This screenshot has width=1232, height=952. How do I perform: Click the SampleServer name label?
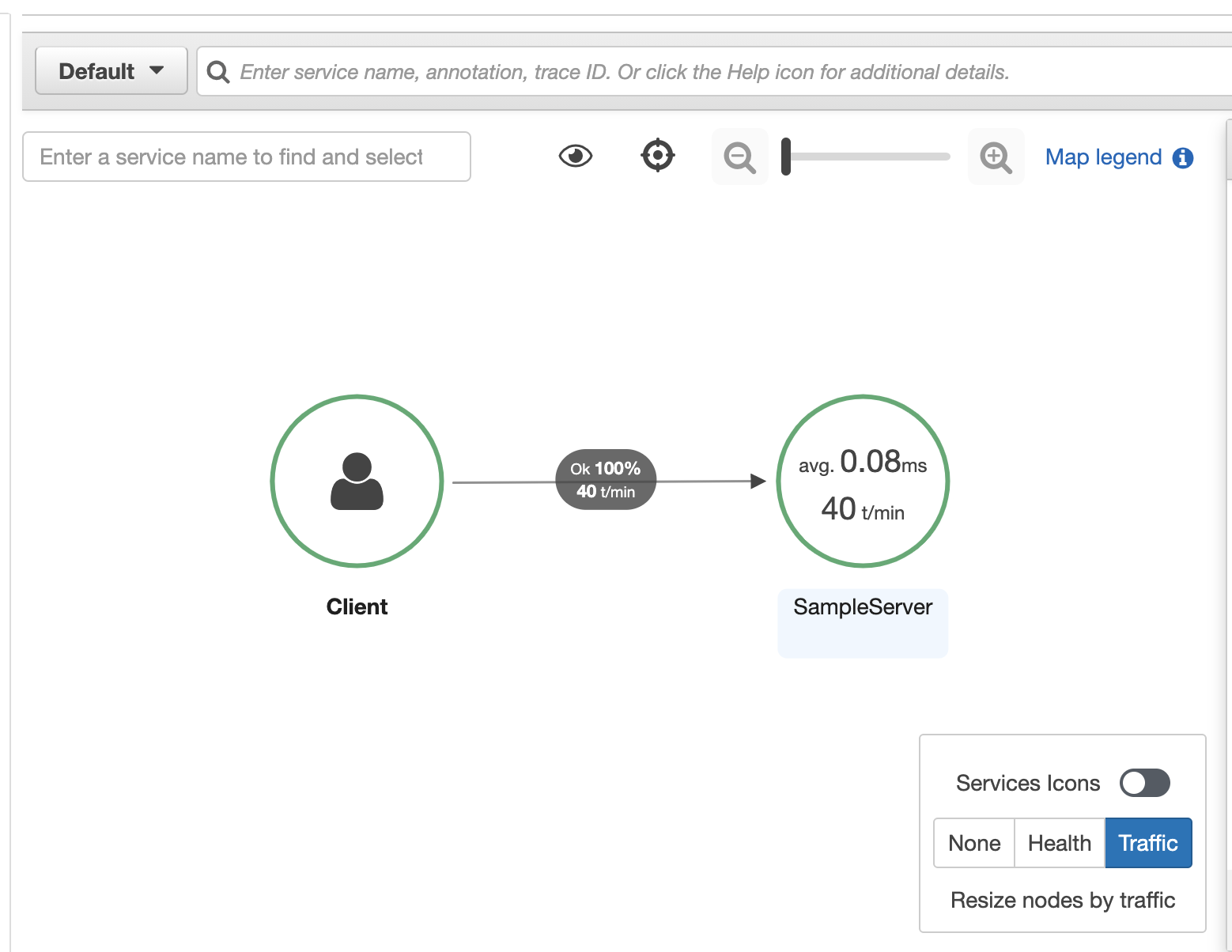(x=863, y=607)
